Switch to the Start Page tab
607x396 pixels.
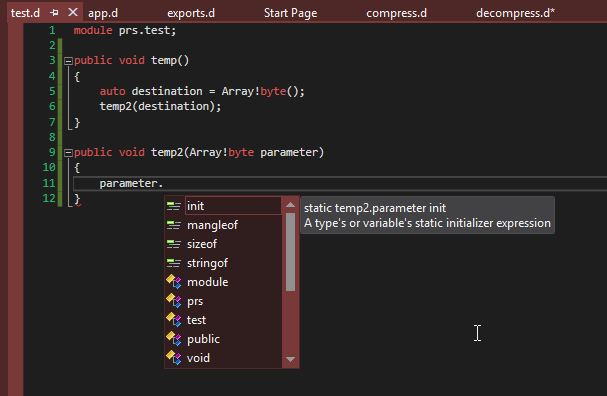[290, 13]
